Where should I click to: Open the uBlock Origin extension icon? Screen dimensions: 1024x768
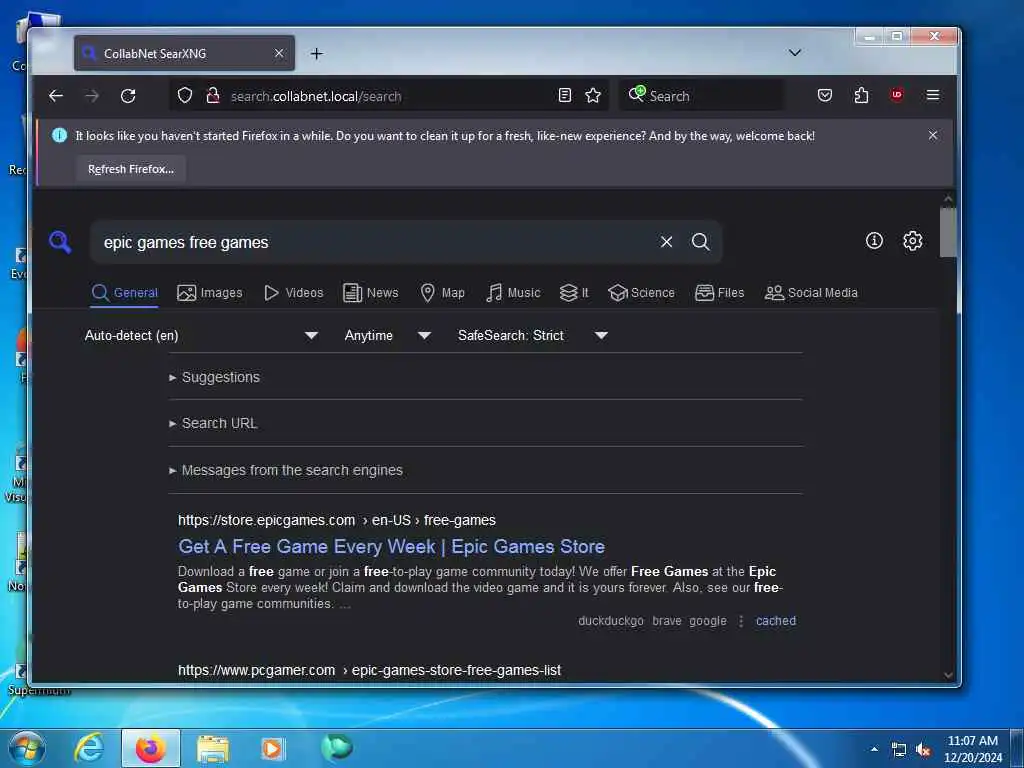[x=897, y=95]
